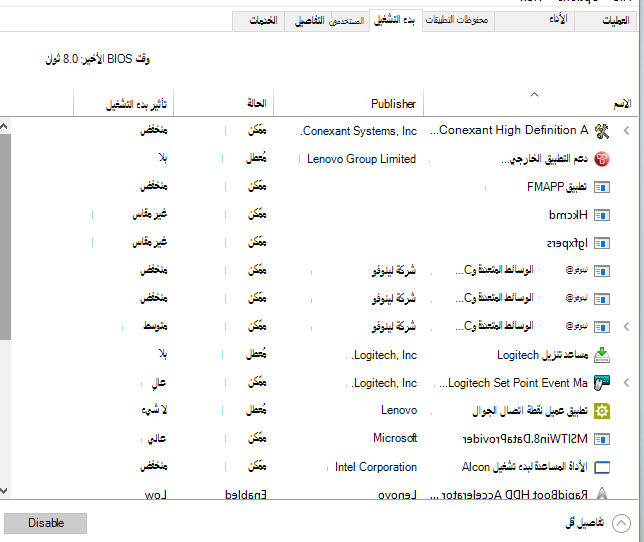Select the Logitech Set Point Event Ma... name
The image size is (644, 542).
[x=513, y=383]
